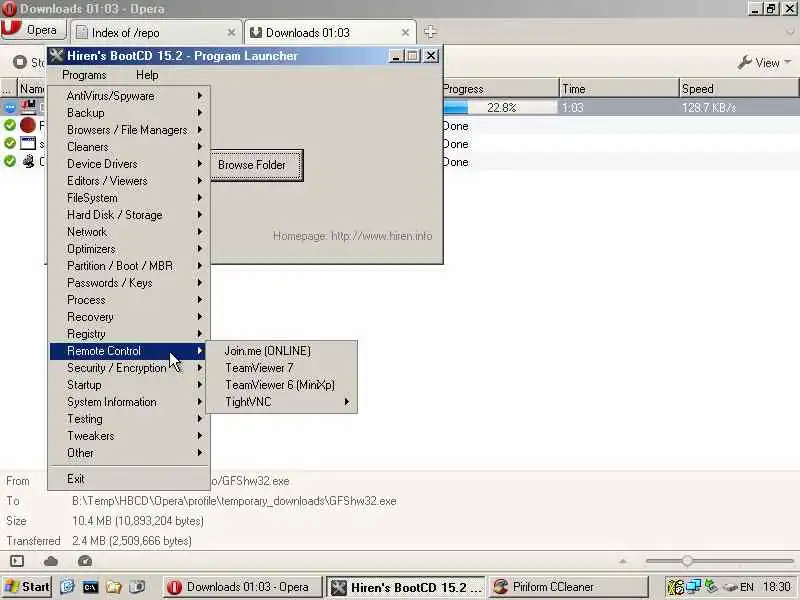Select the blue downloading status icon
Screen dimensions: 800x600
(10, 107)
